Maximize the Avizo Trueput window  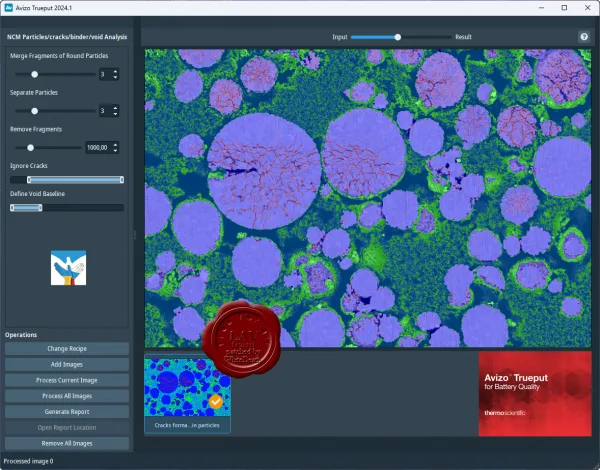[564, 8]
